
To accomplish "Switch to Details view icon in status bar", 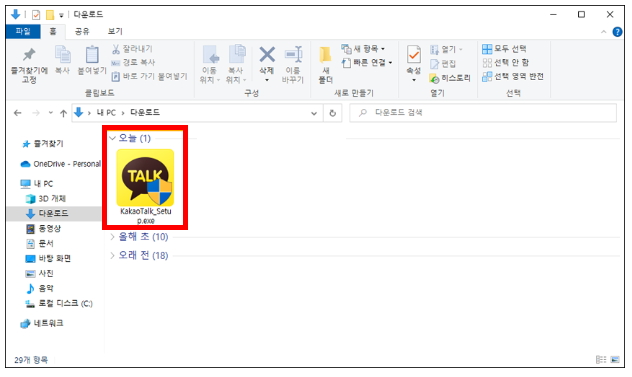I will 601,360.
